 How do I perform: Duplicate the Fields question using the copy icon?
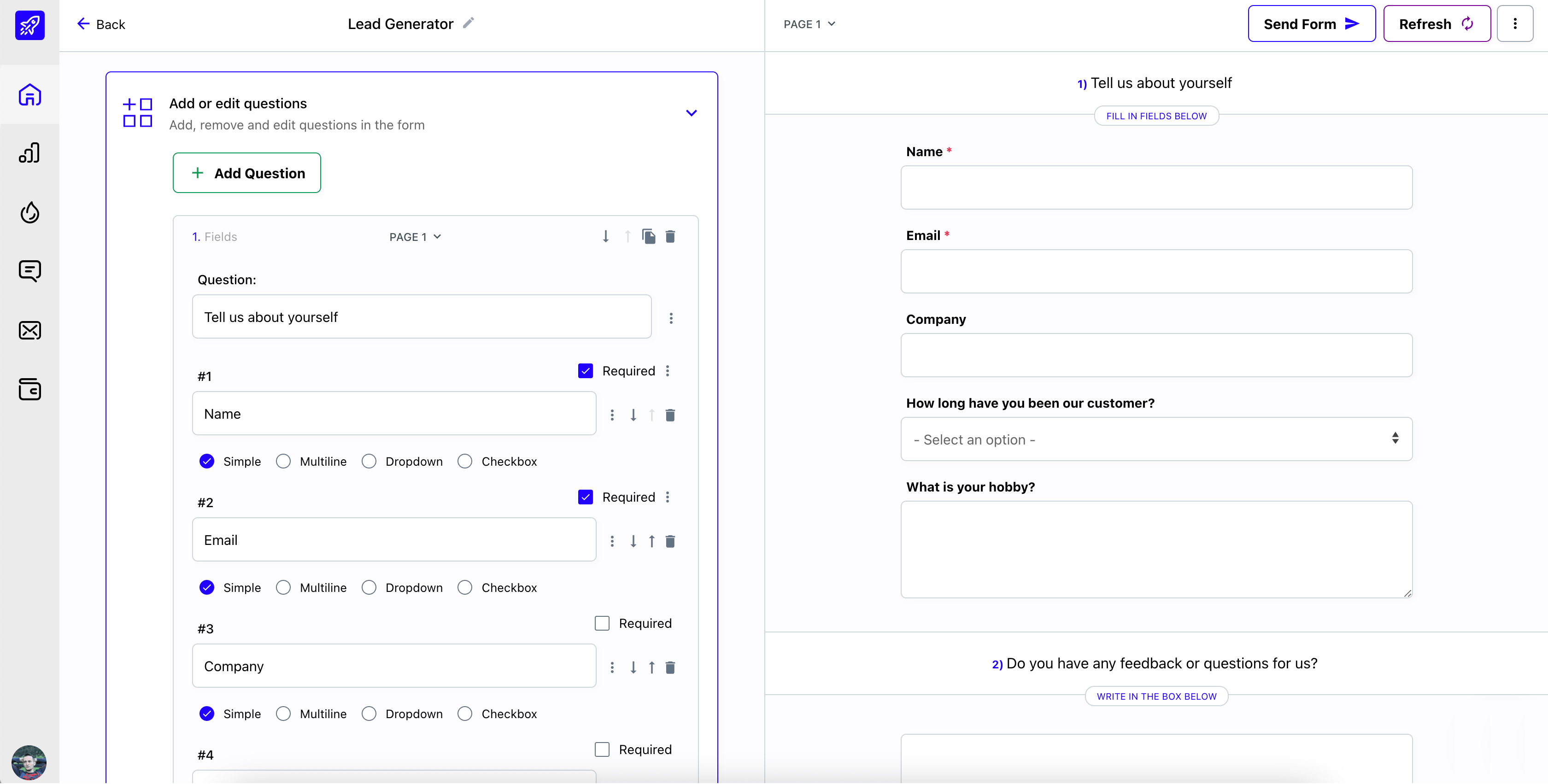click(649, 236)
